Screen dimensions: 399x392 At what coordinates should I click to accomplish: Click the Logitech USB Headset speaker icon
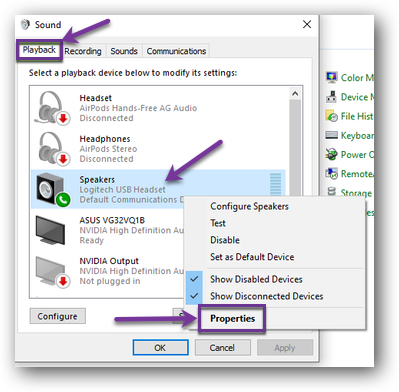53,189
